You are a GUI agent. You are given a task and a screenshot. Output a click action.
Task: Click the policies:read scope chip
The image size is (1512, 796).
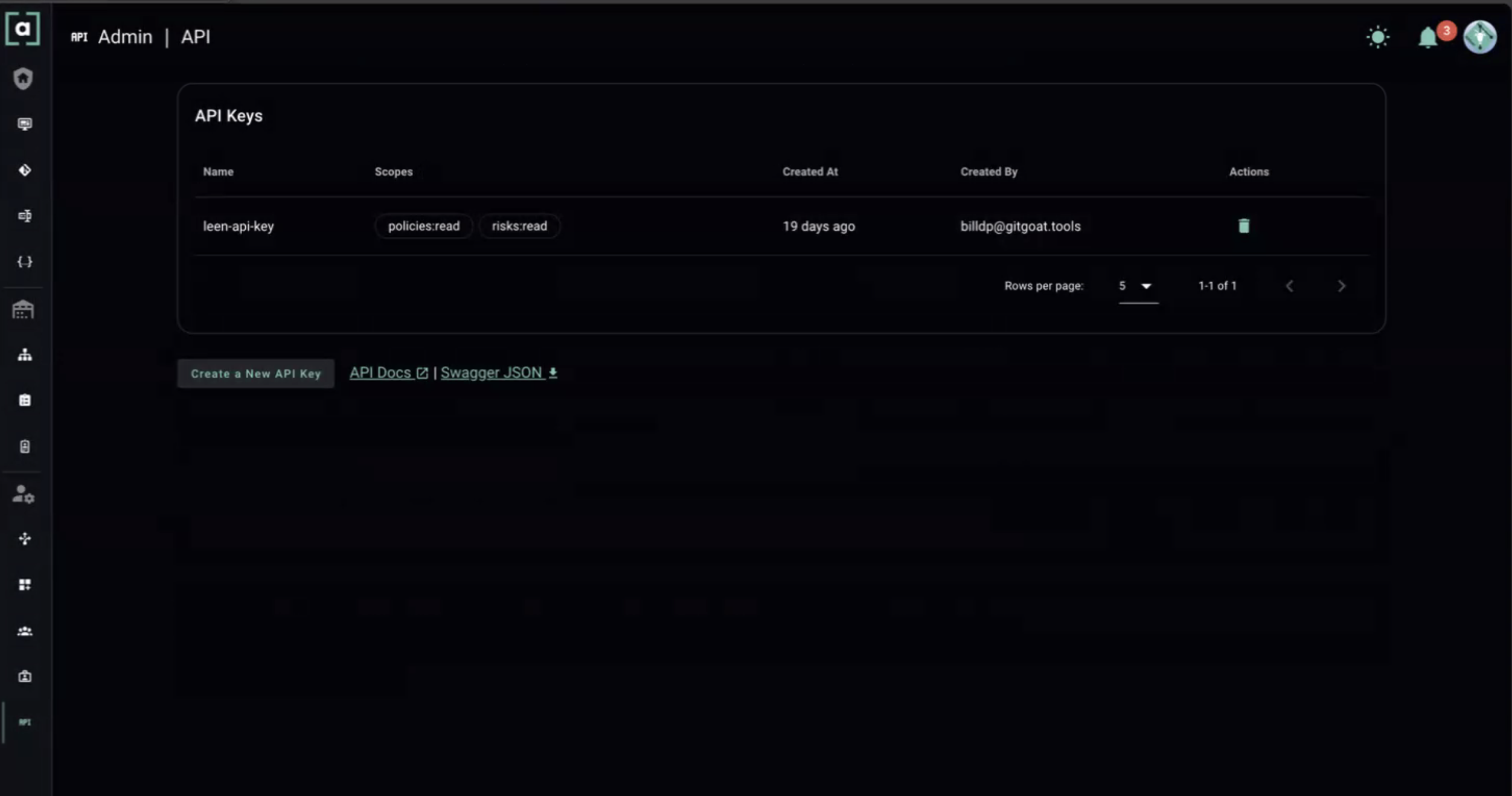424,226
